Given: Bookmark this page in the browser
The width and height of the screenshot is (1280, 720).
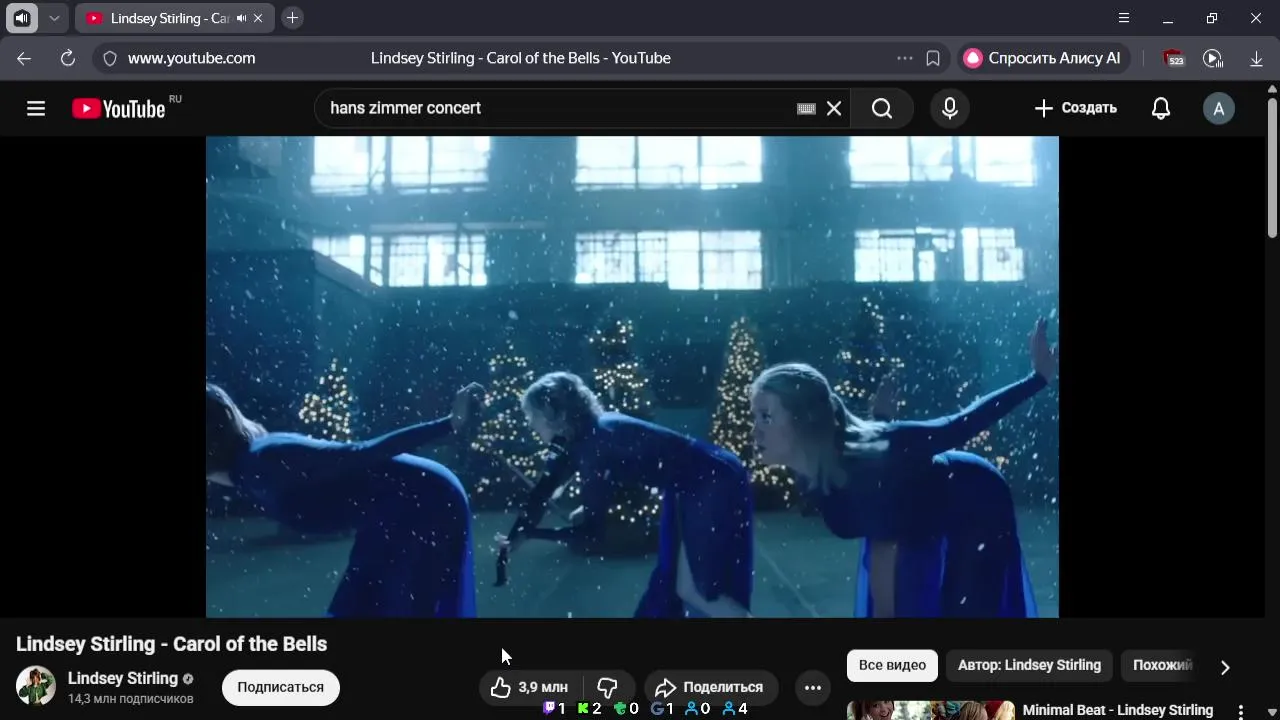Looking at the screenshot, I should tap(933, 58).
